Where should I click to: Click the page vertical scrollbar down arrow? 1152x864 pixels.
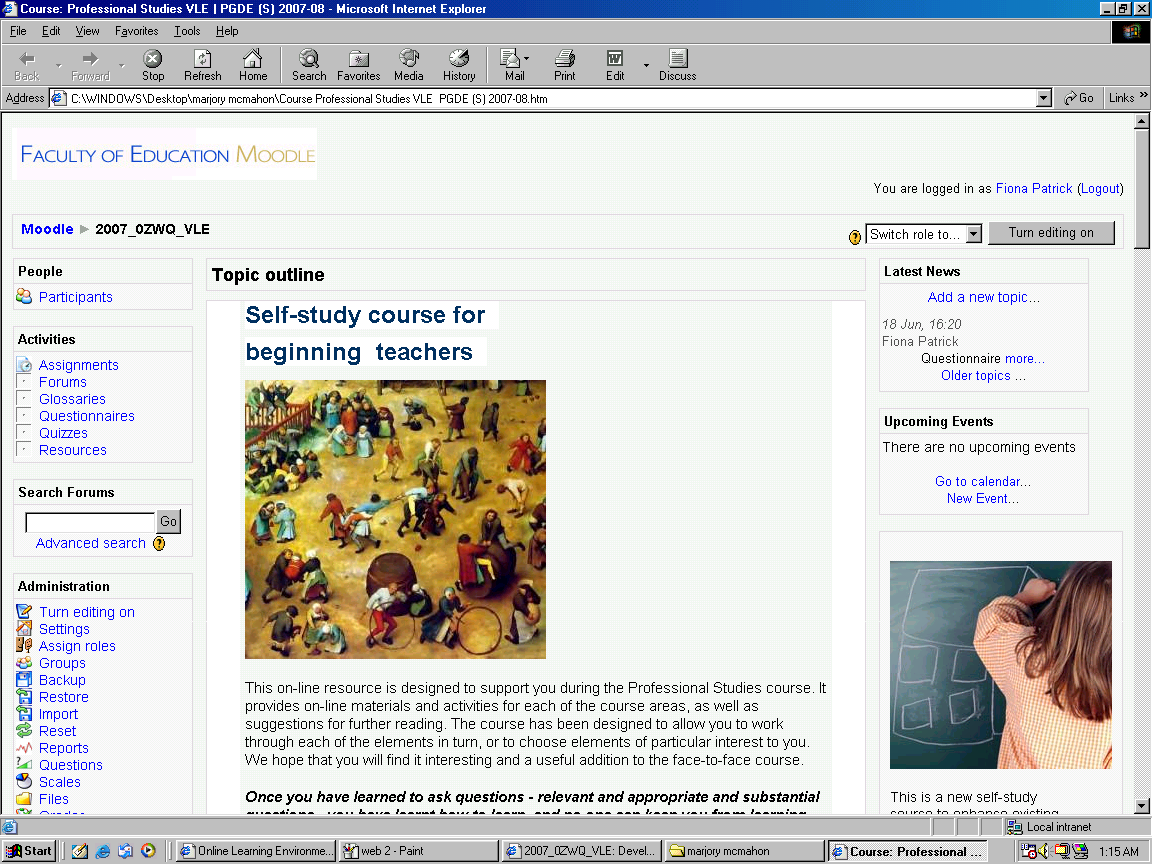click(x=1142, y=805)
